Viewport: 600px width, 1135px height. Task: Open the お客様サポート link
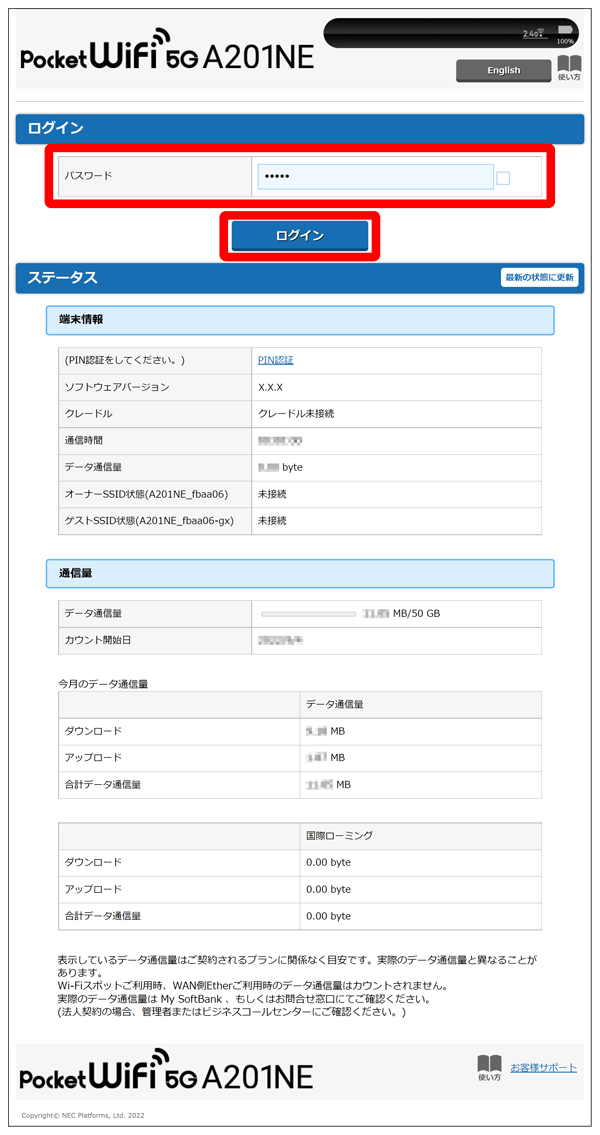pos(543,1068)
